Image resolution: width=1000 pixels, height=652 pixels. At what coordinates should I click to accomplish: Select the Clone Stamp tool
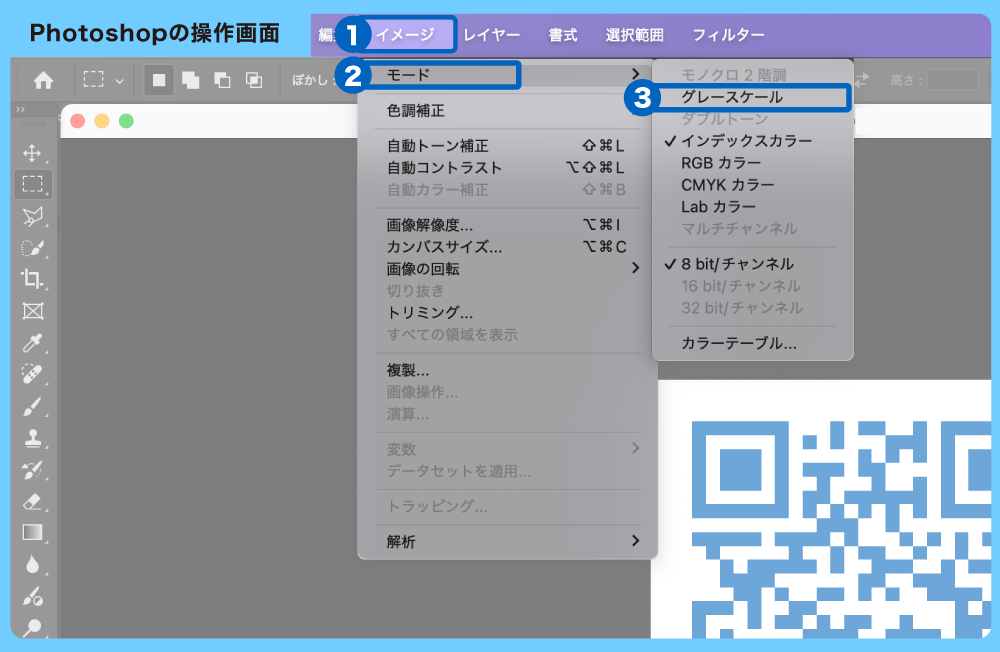tap(33, 438)
